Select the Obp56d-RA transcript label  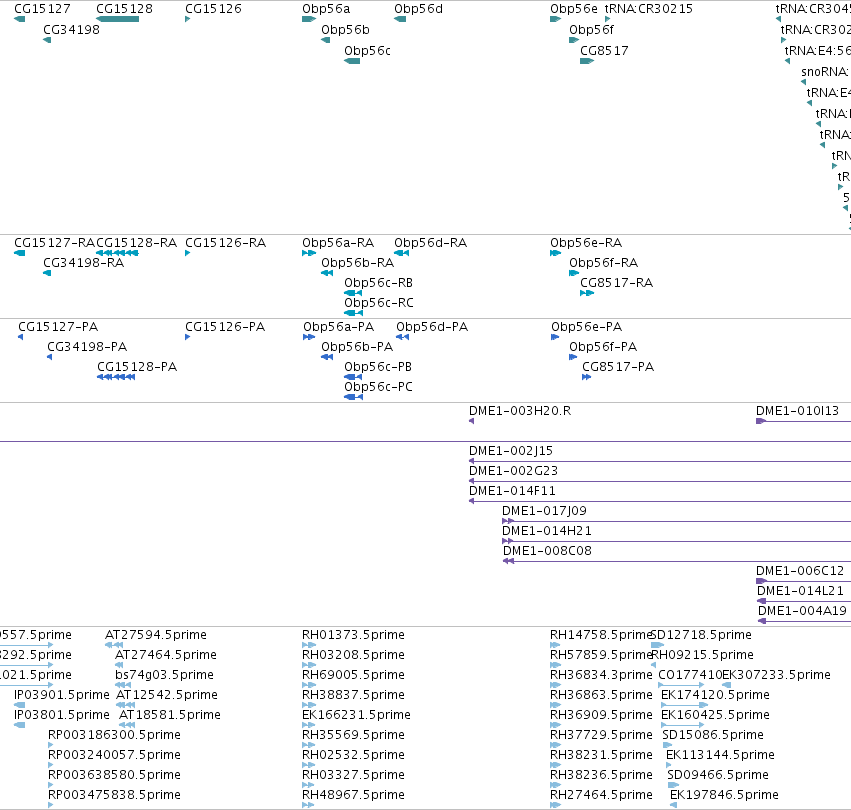click(430, 243)
